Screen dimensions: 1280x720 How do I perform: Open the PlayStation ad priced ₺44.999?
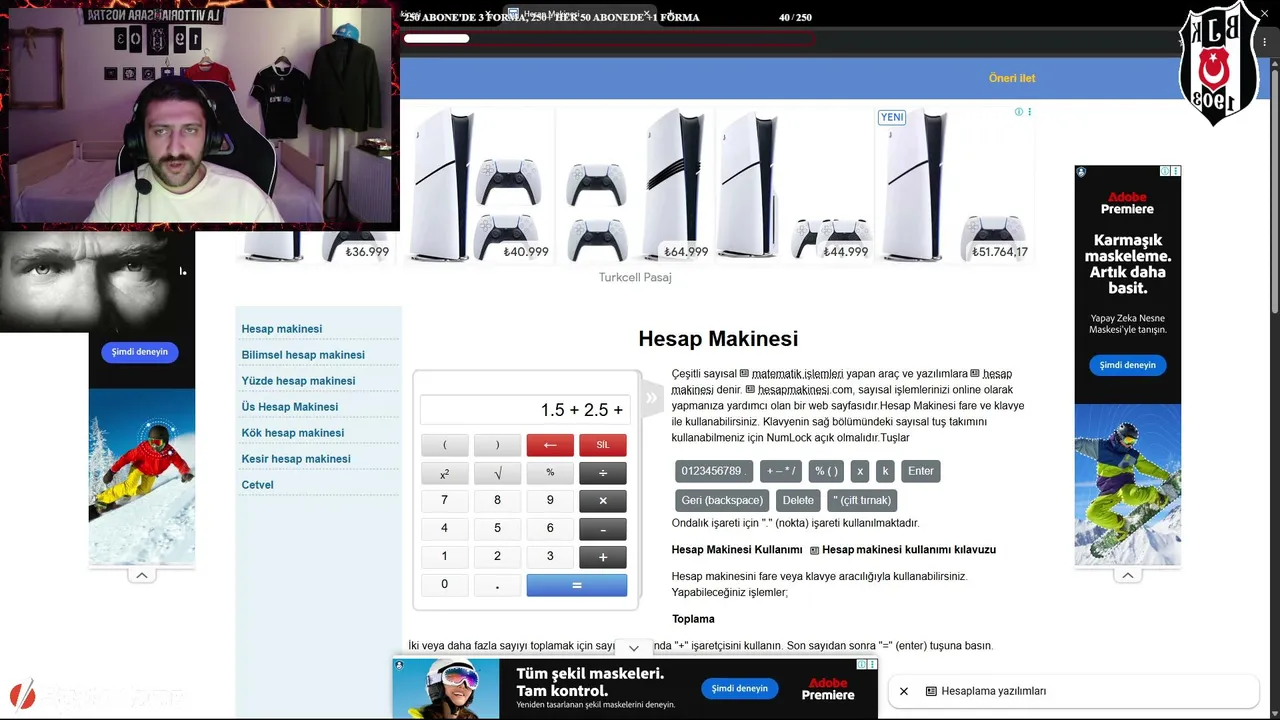(x=795, y=185)
